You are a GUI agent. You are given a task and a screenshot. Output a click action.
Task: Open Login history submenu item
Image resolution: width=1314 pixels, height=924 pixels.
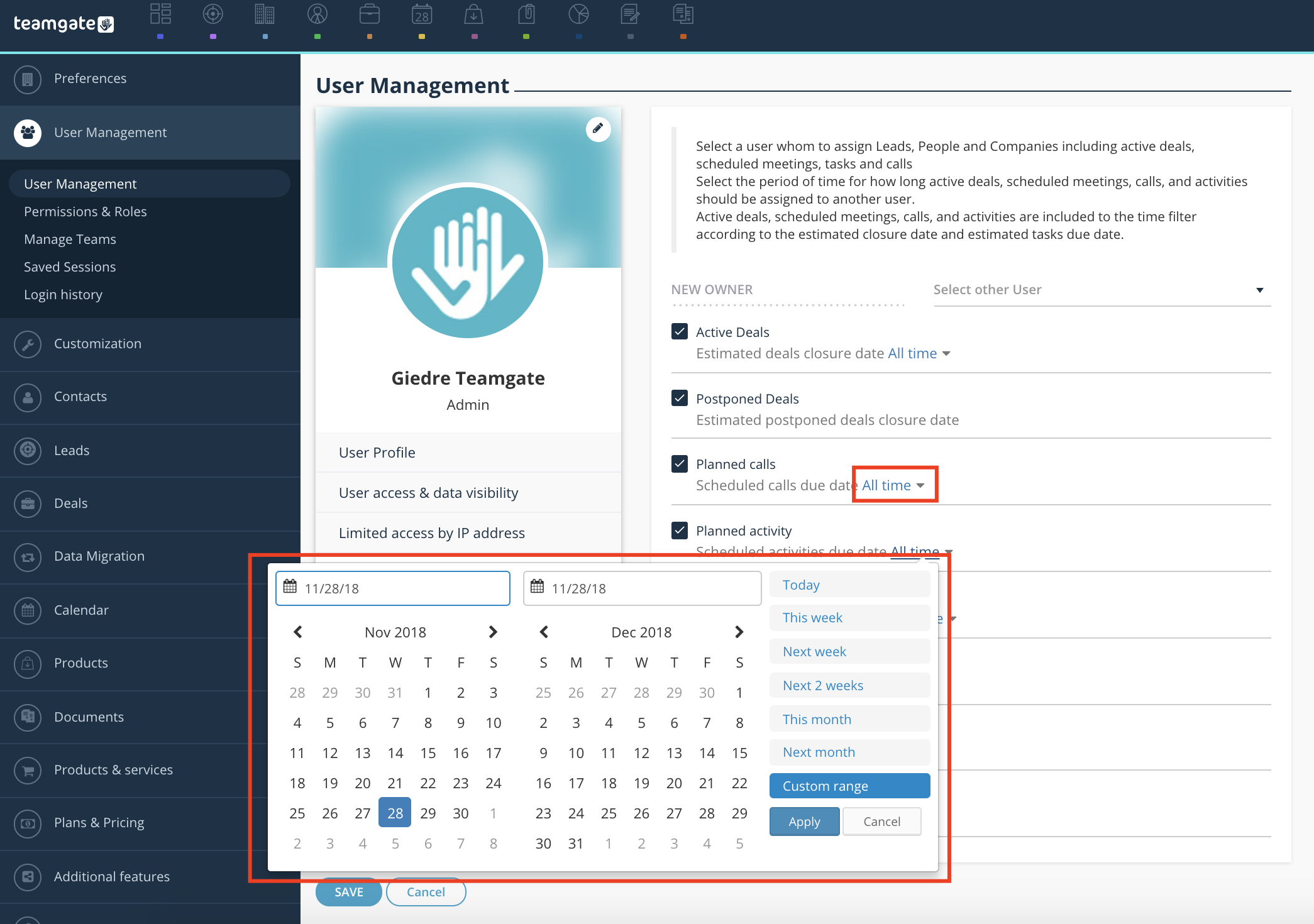[x=63, y=295]
